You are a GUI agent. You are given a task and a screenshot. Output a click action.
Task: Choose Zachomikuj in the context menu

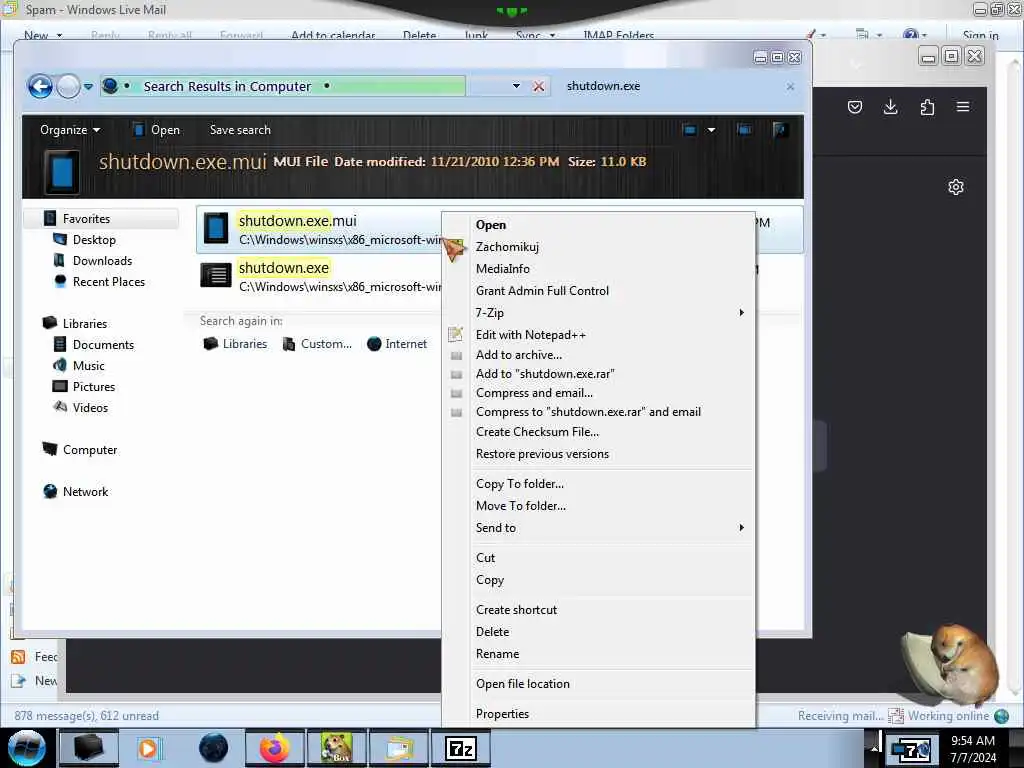point(599,247)
